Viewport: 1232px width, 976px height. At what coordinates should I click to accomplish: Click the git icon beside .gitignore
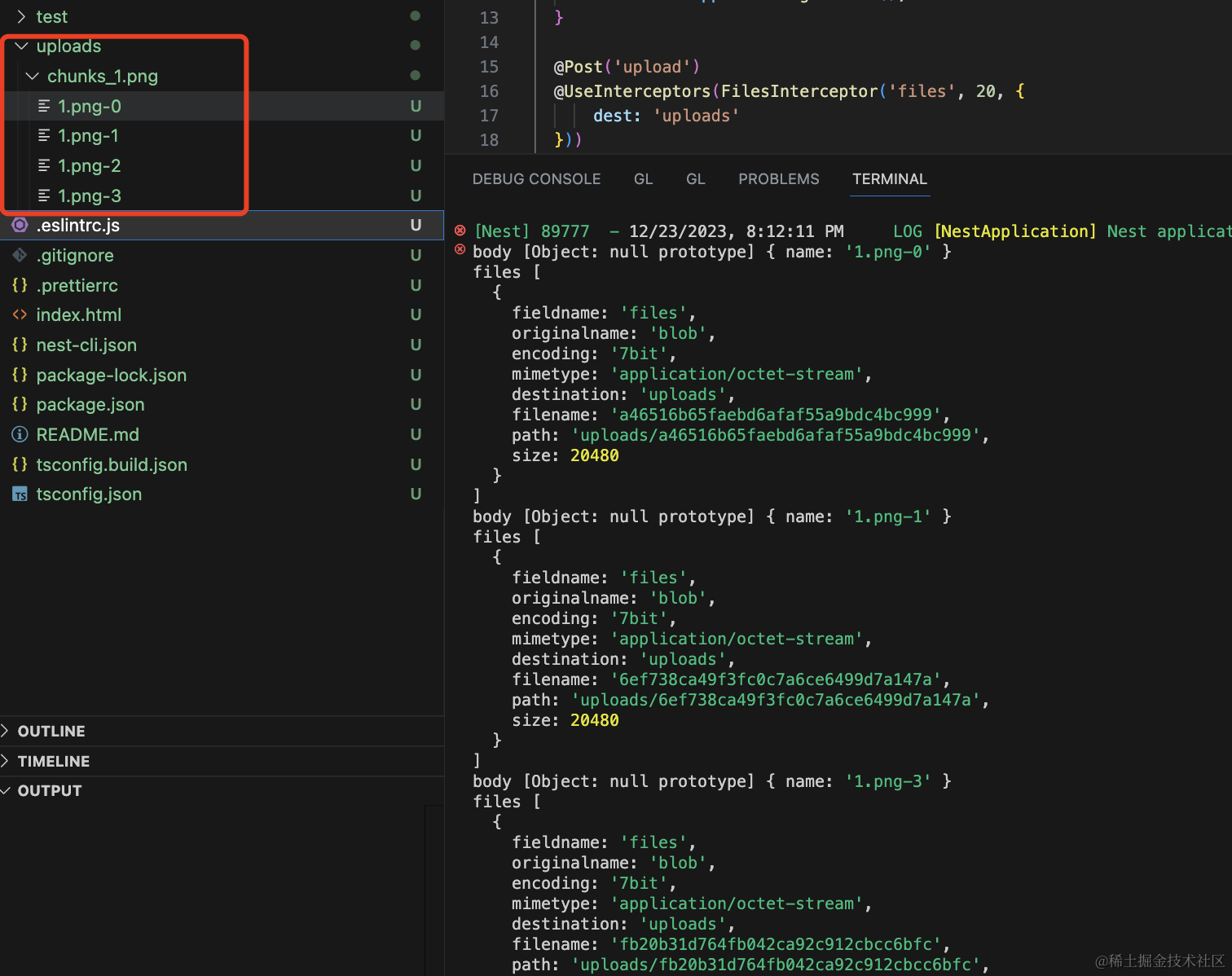[x=20, y=256]
